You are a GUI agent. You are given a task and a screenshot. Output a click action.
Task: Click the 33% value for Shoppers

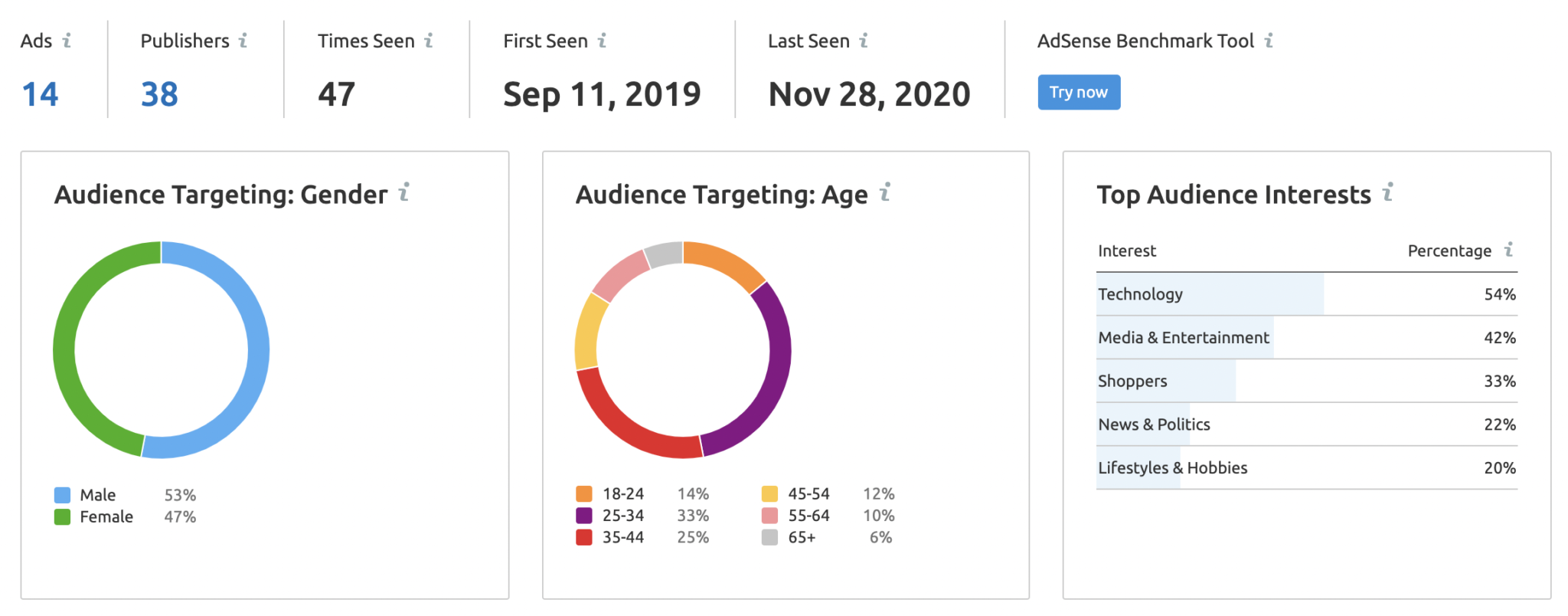click(1500, 381)
